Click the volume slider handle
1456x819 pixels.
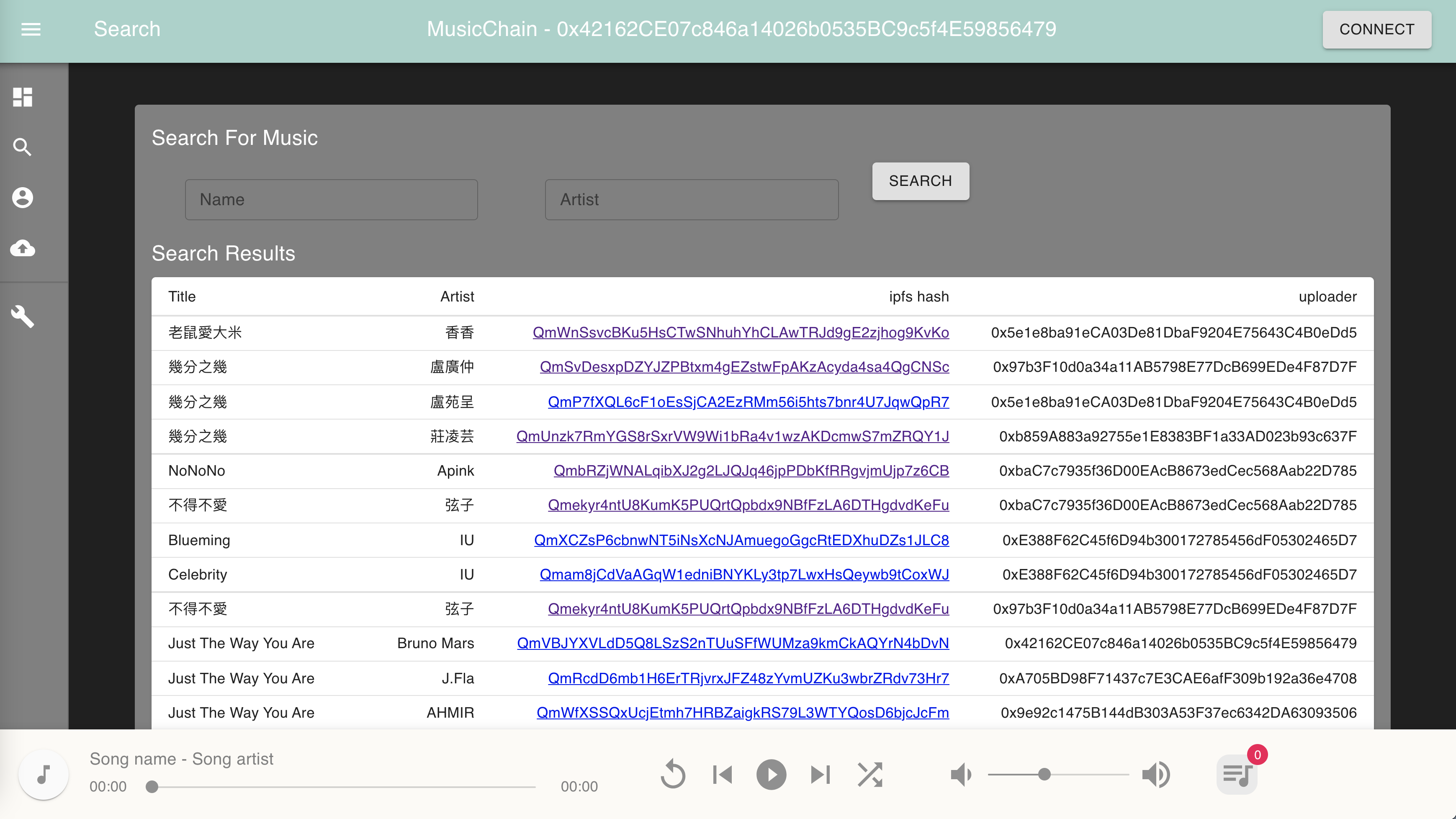click(x=1044, y=774)
